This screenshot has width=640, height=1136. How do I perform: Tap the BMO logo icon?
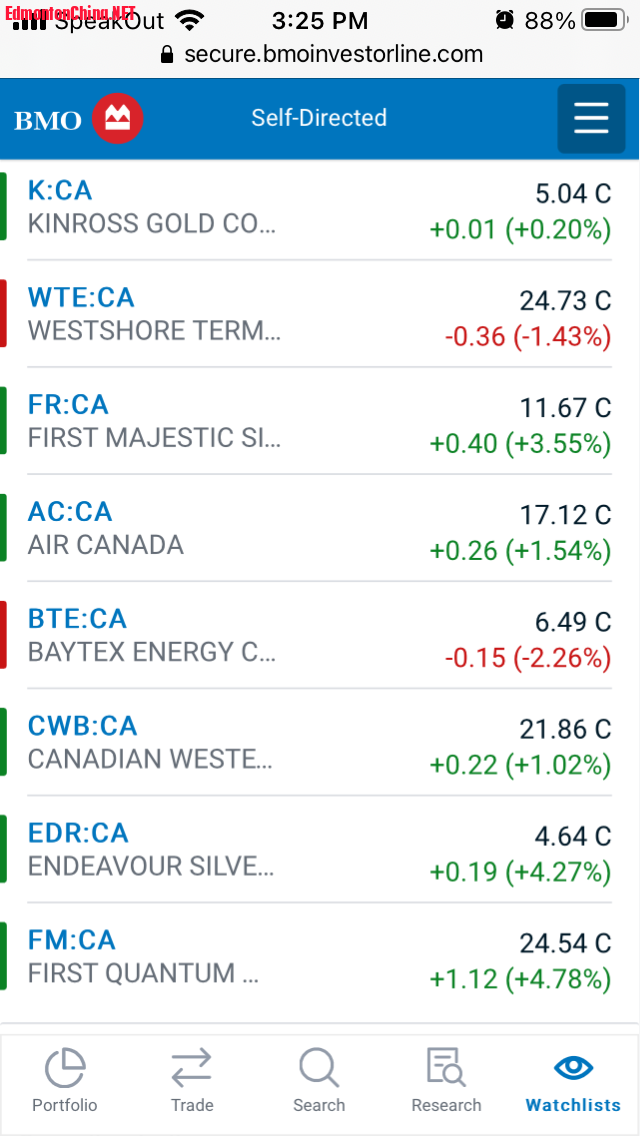point(118,119)
